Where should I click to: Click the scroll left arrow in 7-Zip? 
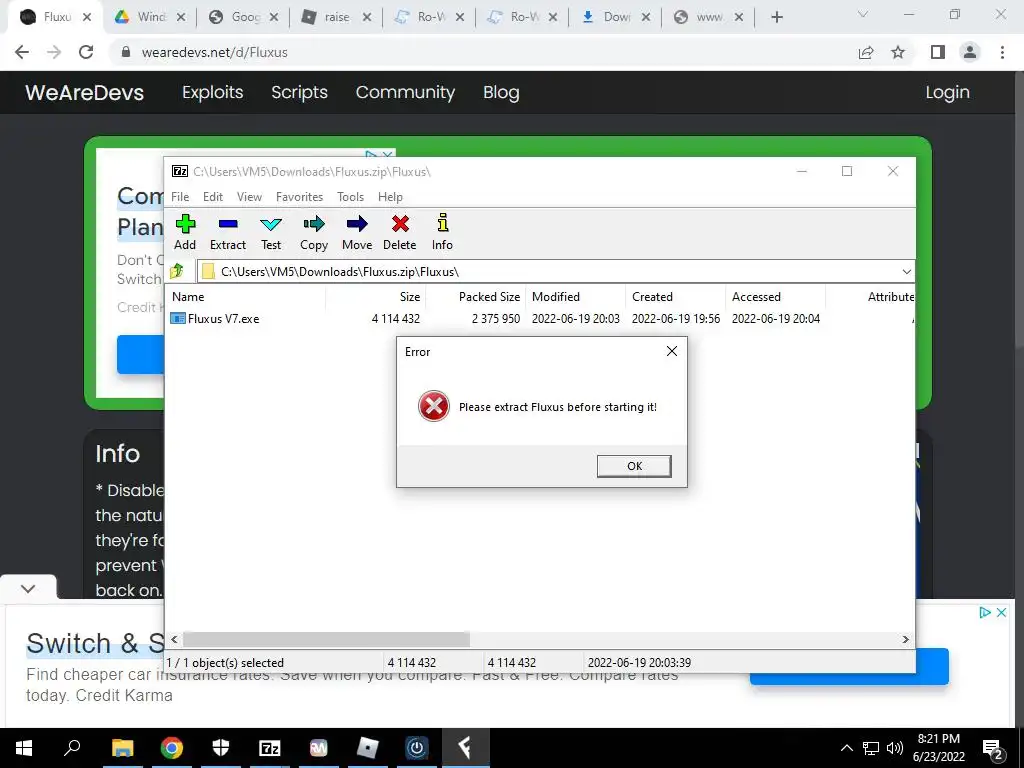(x=174, y=639)
